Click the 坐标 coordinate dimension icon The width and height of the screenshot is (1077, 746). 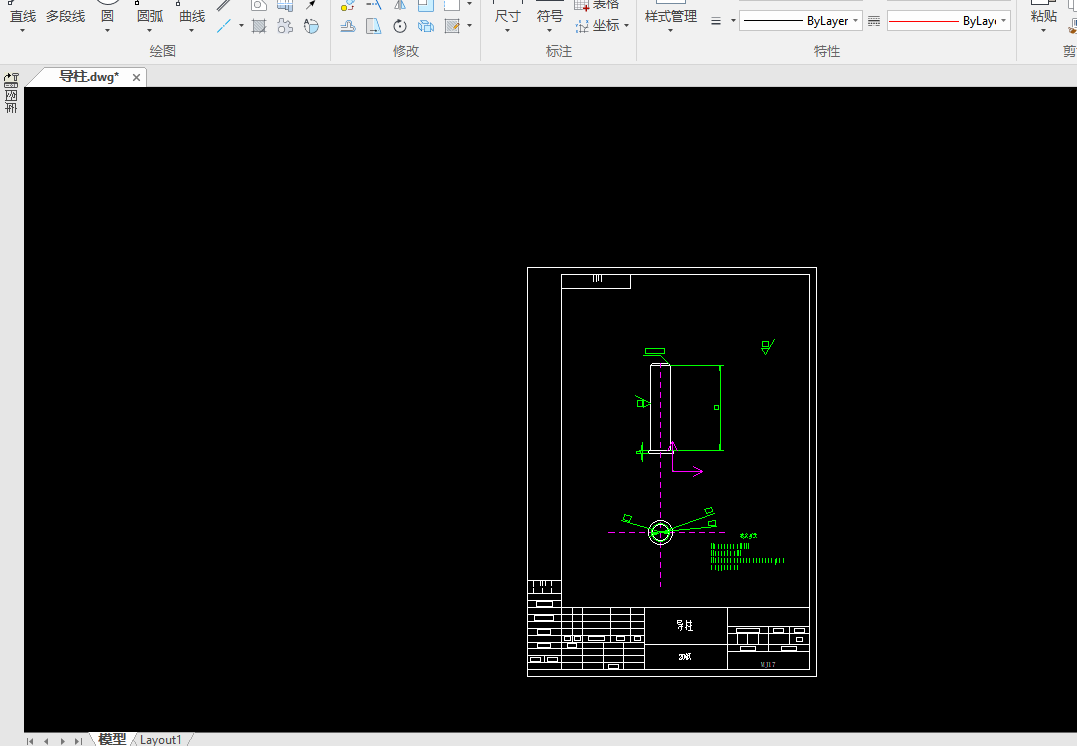(582, 26)
